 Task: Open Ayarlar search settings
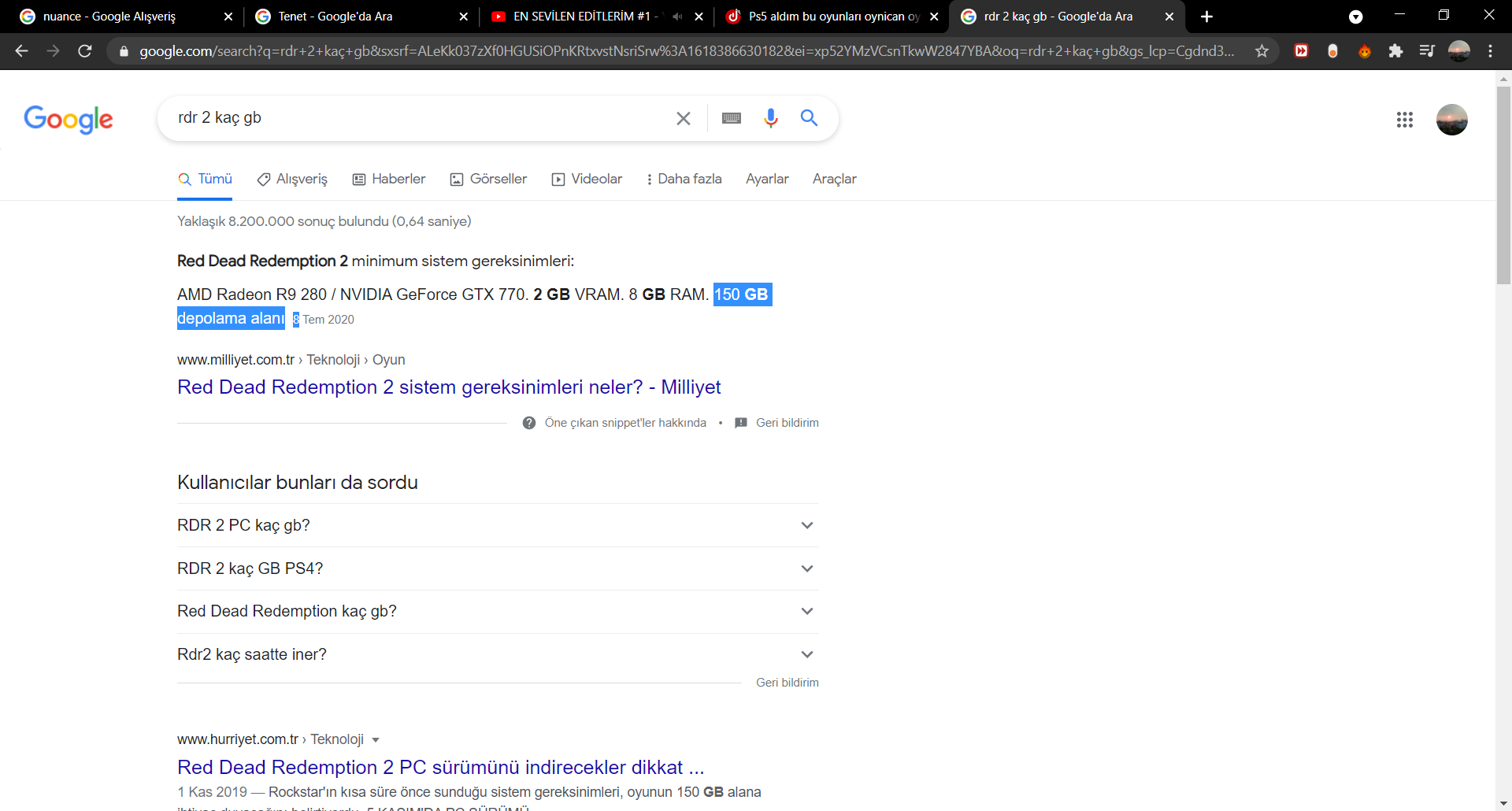tap(767, 180)
